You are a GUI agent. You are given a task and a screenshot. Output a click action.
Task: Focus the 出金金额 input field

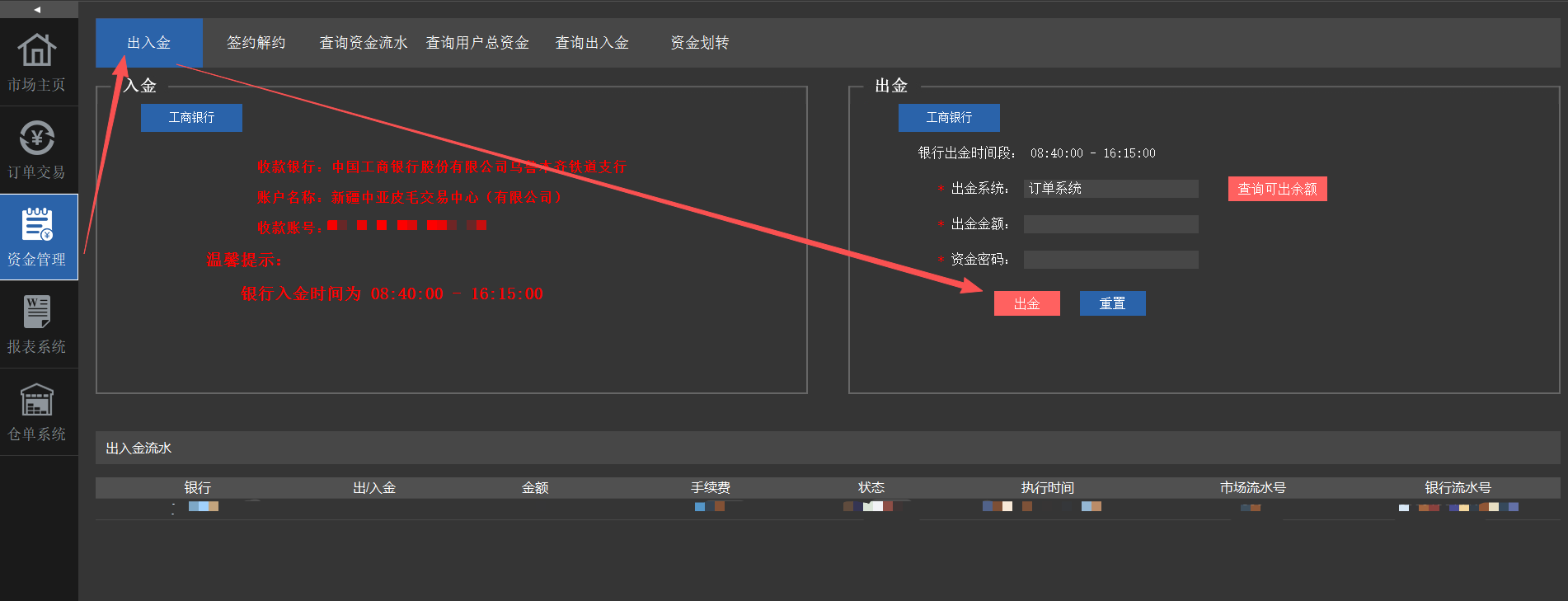click(x=1111, y=224)
